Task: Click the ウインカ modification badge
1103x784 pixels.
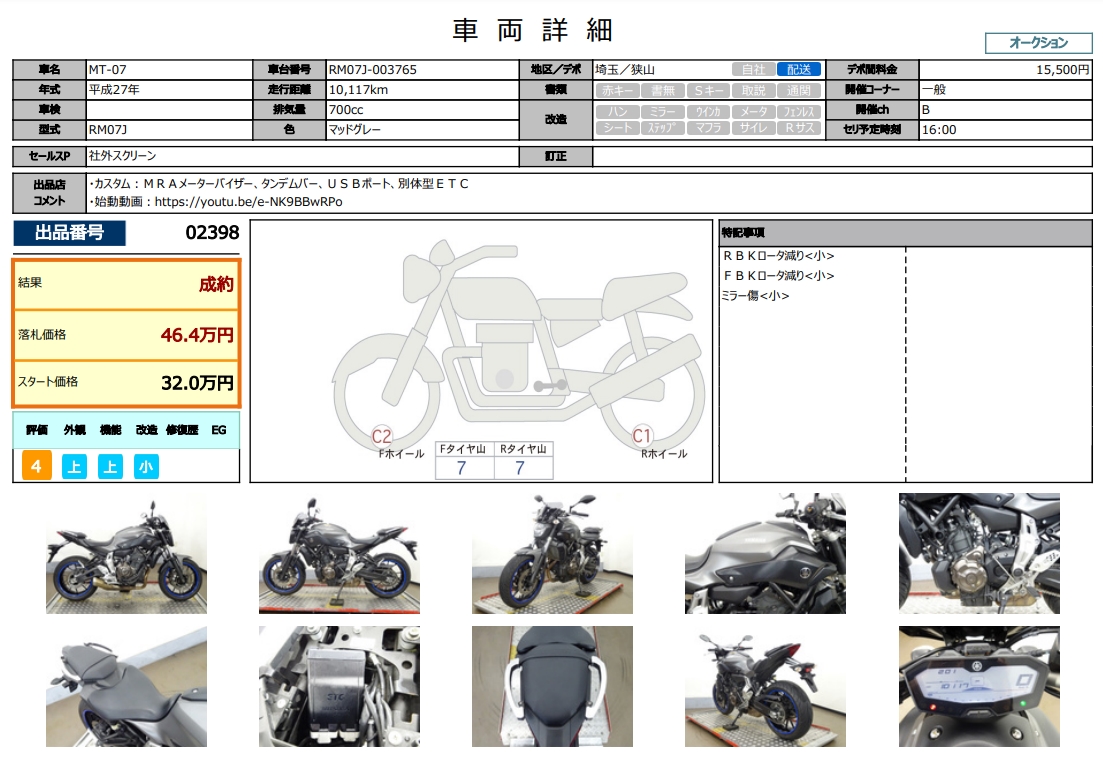Action: pyautogui.click(x=708, y=111)
